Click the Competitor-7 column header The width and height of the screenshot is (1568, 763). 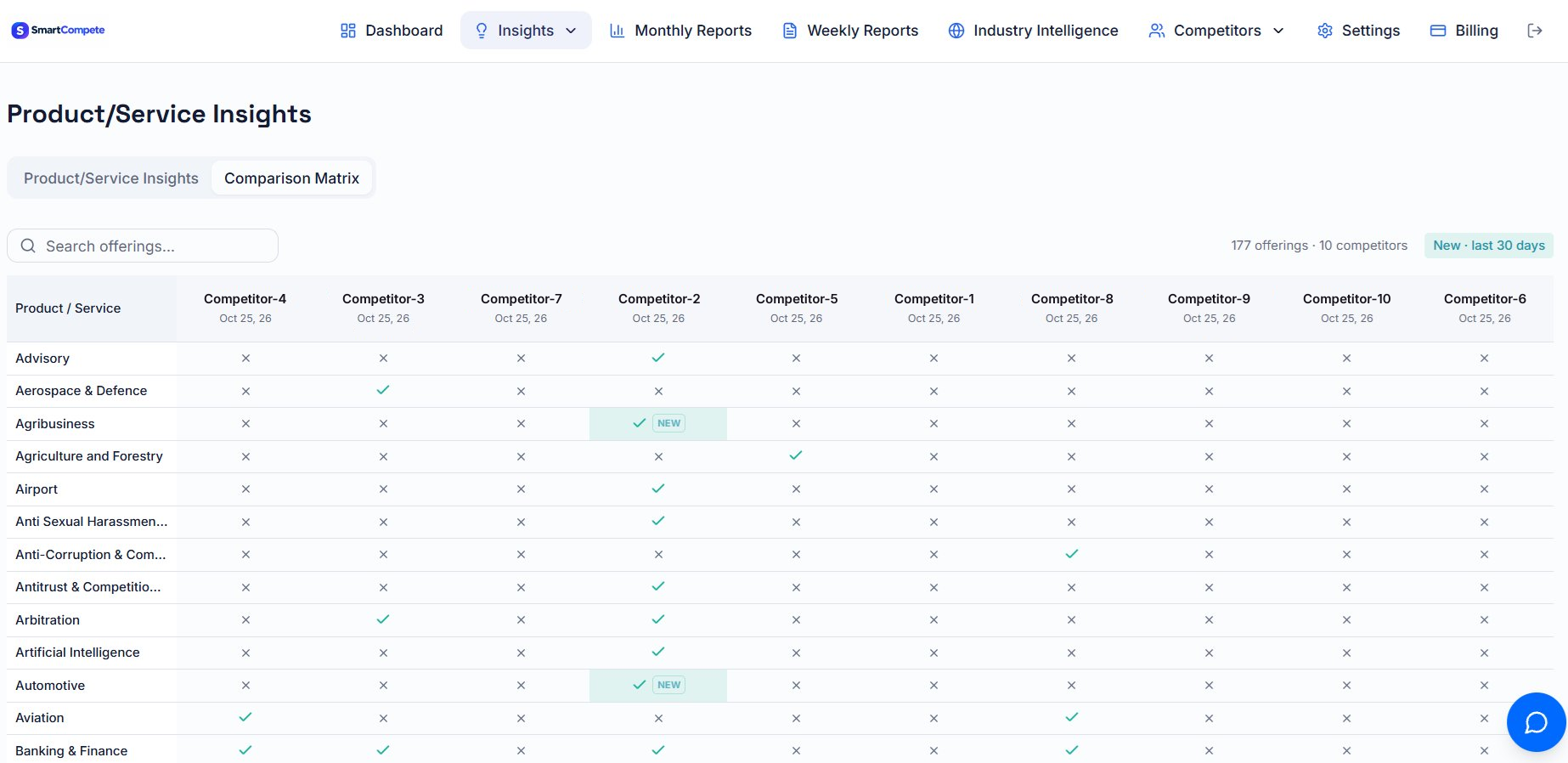click(521, 308)
